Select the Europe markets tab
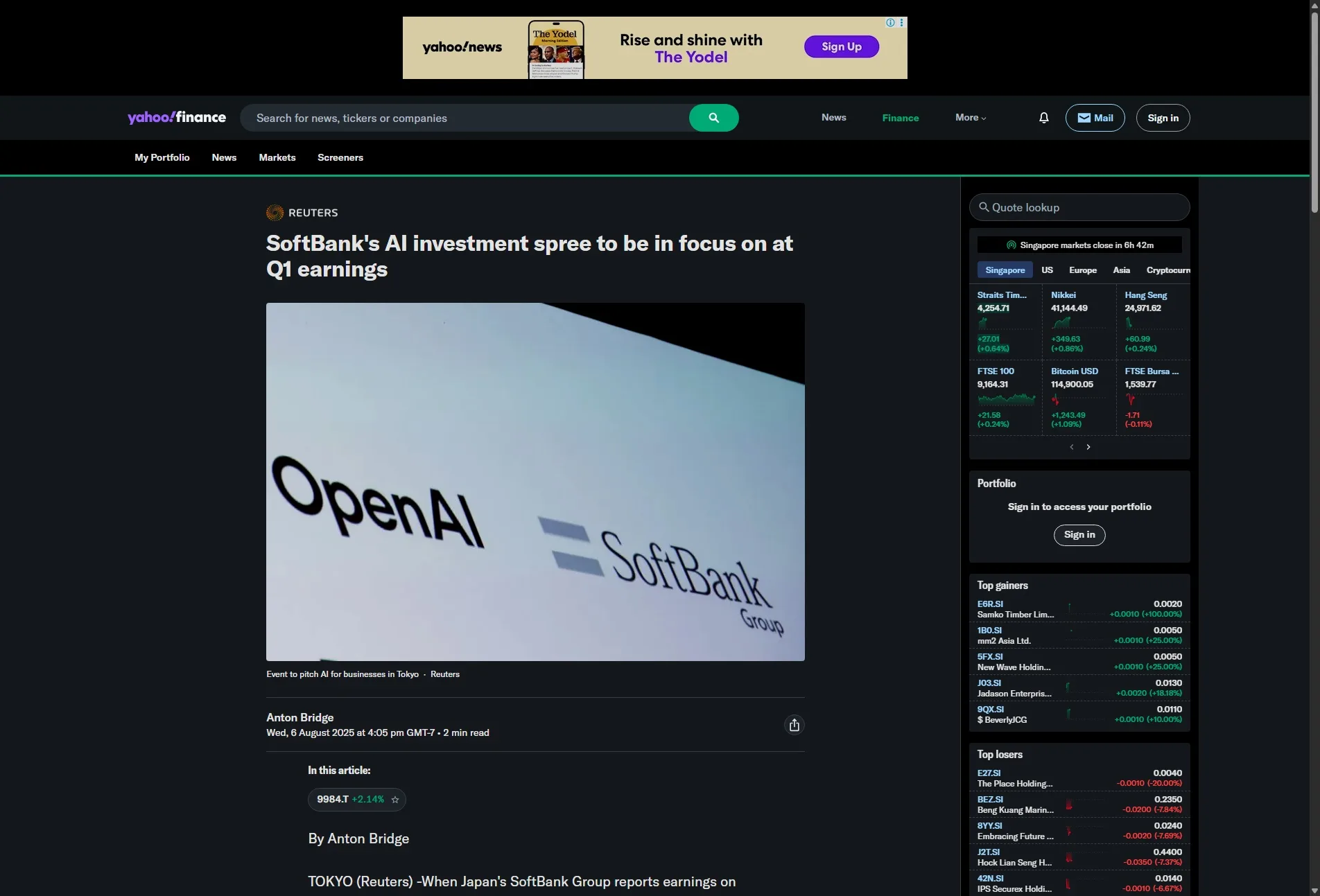Image resolution: width=1320 pixels, height=896 pixels. tap(1083, 270)
